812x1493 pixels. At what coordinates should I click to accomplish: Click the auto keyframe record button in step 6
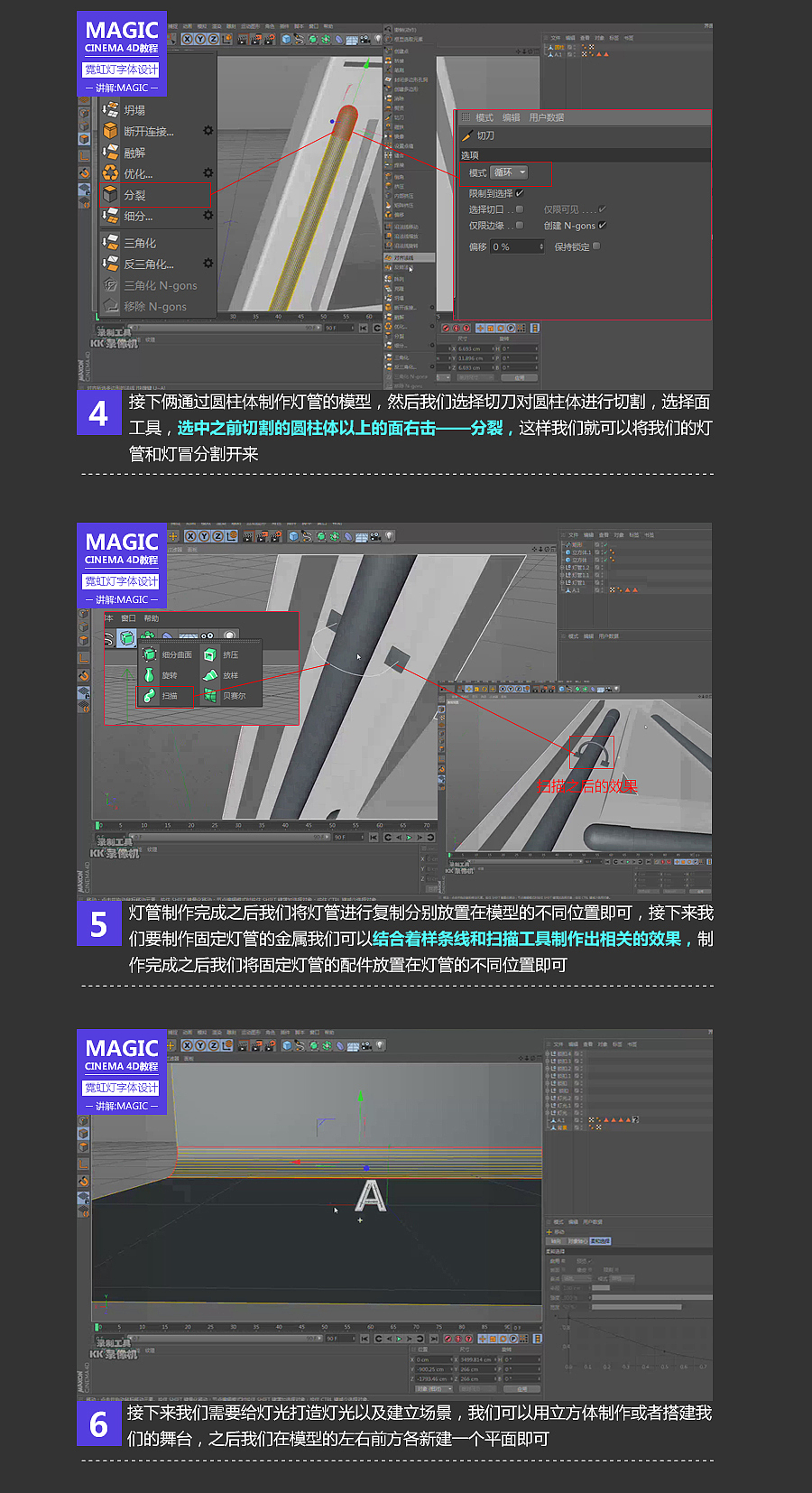click(x=457, y=1338)
